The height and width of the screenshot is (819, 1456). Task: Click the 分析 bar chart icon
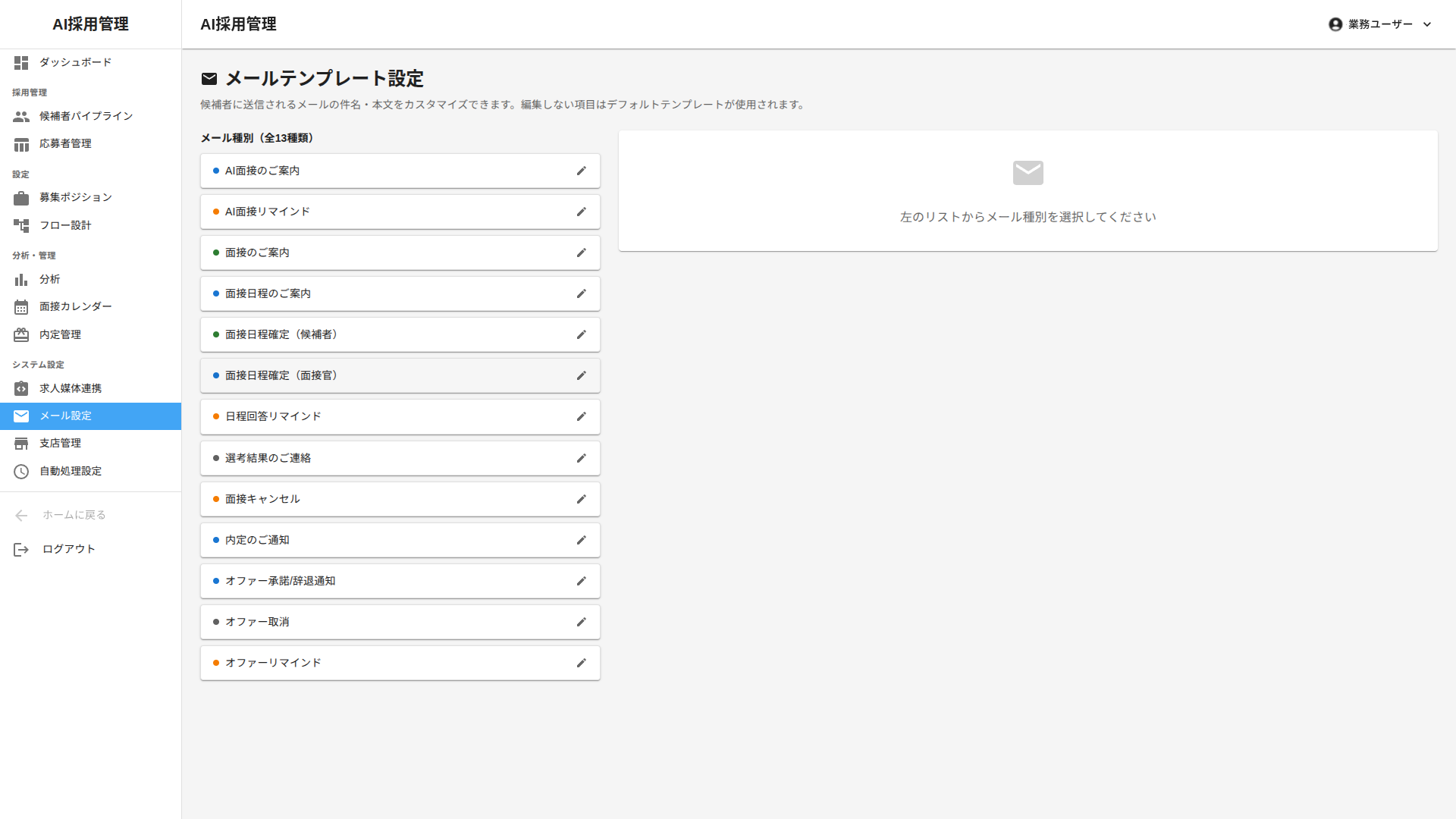21,280
